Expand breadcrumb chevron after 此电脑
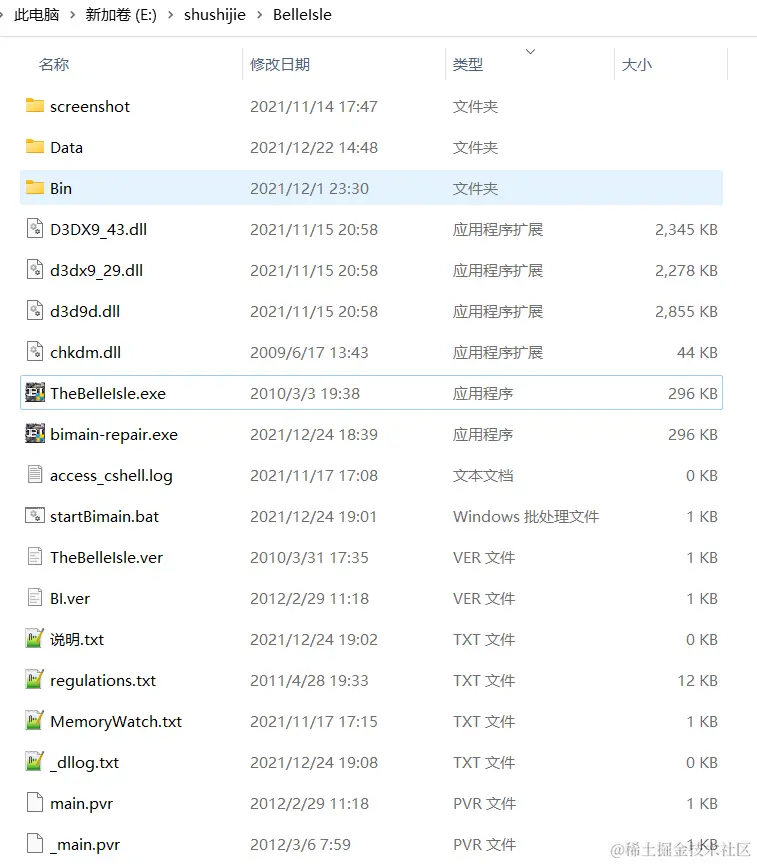The image size is (757, 864). 72,15
